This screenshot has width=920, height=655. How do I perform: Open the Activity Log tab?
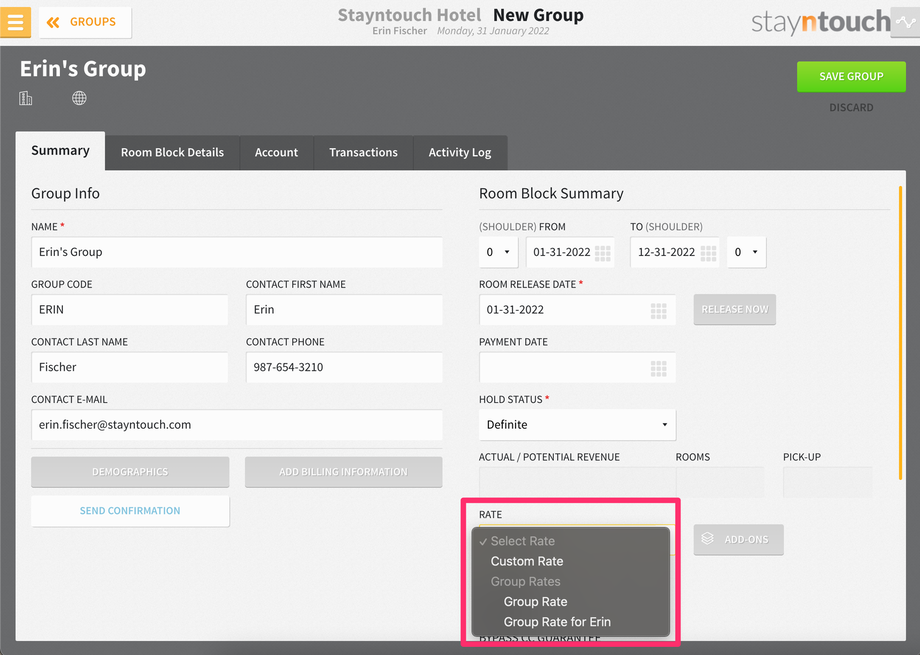[x=460, y=153]
